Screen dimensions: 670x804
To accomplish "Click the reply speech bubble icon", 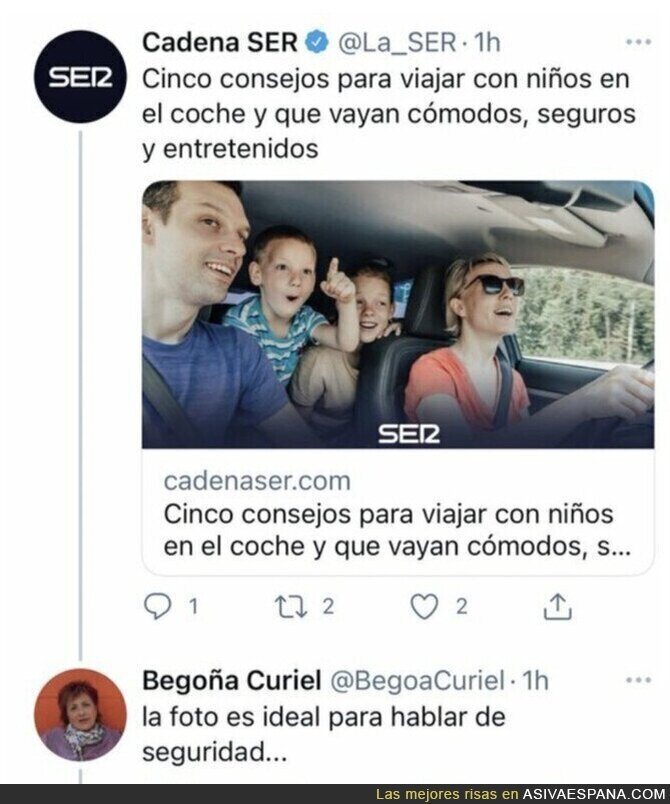I will 157,607.
